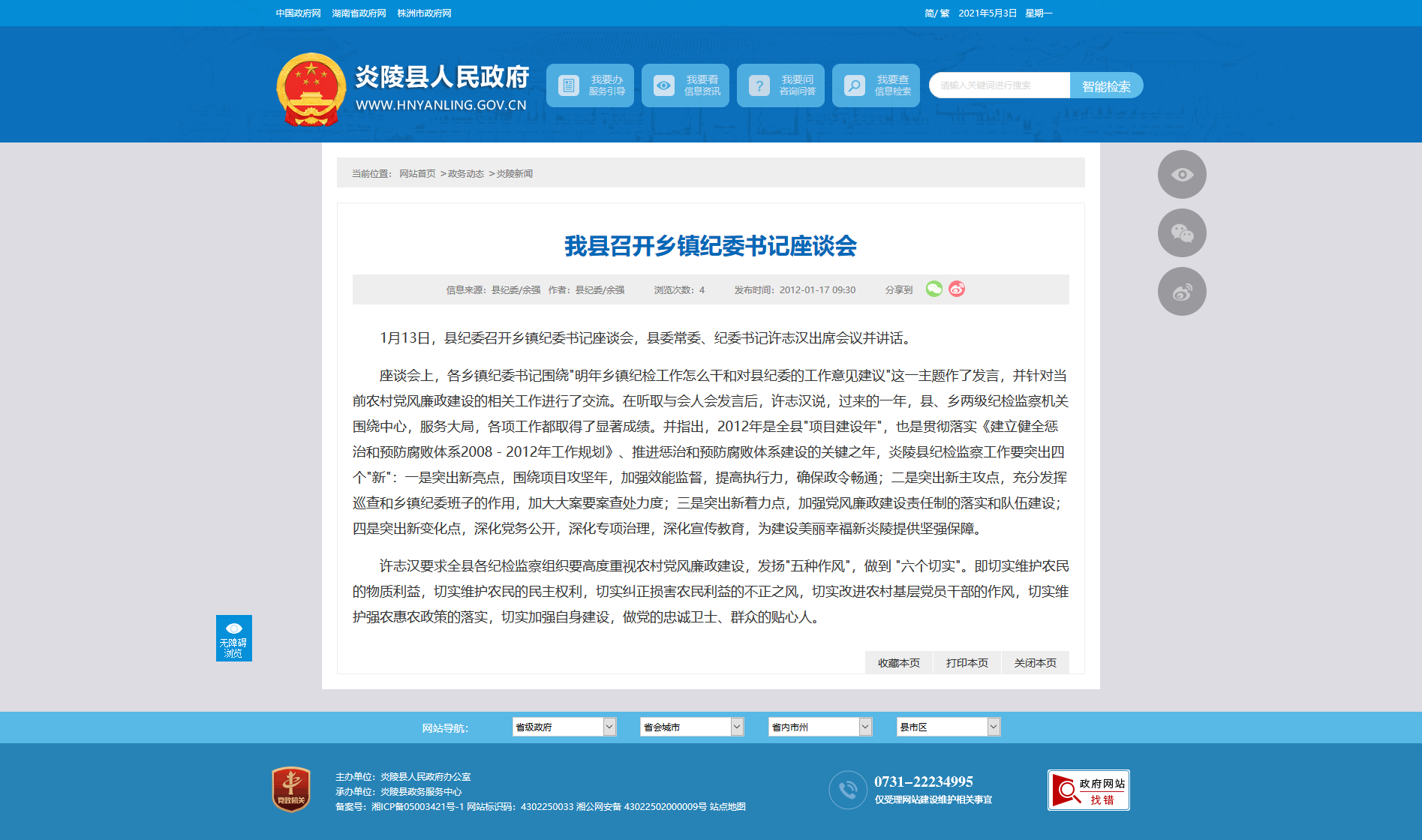Click the WeChat share icon in article info bar
The image size is (1422, 840).
[933, 289]
